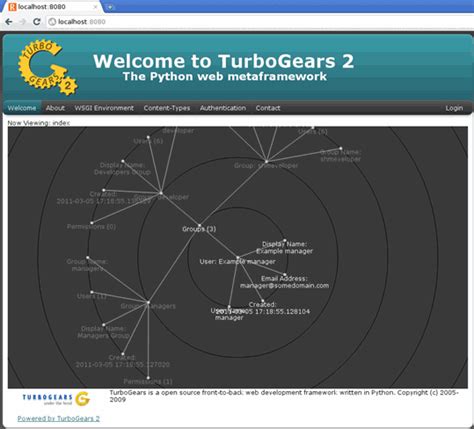
Task: Click the Now Viewing: index text
Action: click(39, 123)
